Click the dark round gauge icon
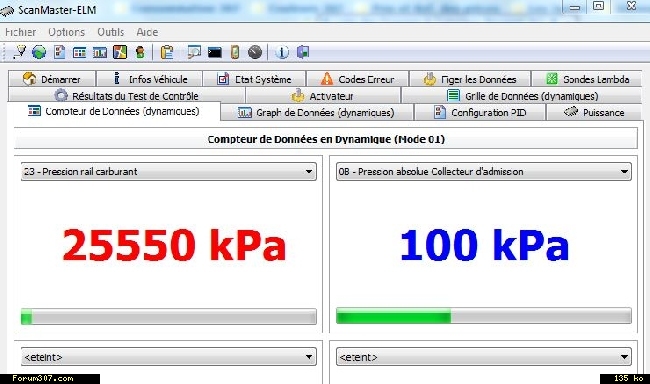The width and height of the screenshot is (650, 384). (x=255, y=52)
